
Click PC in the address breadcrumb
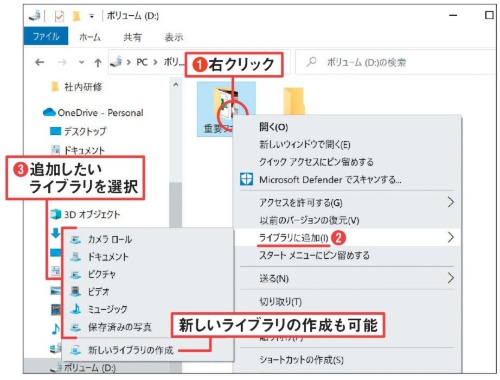(x=142, y=62)
